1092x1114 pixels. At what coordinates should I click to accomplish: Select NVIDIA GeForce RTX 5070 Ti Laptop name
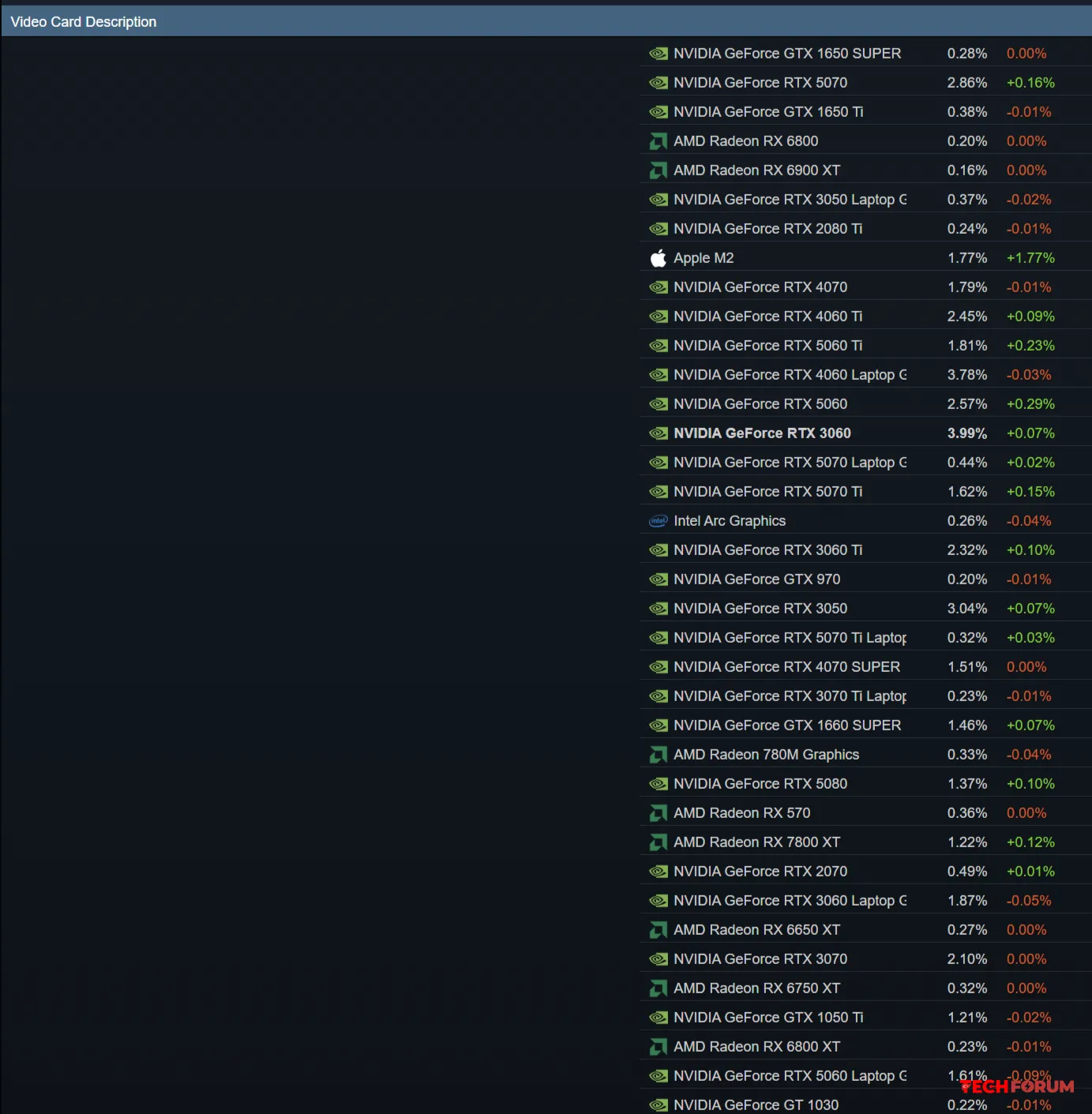790,638
